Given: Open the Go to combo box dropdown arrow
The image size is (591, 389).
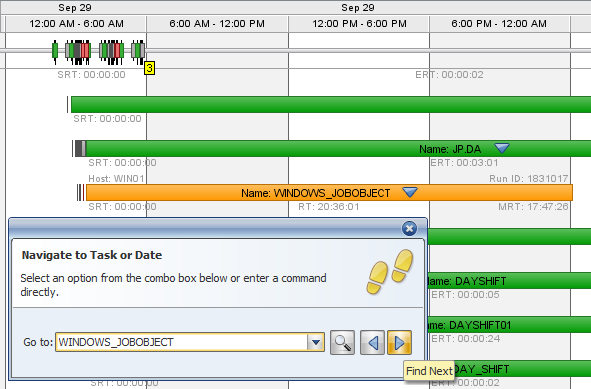Looking at the screenshot, I should coord(316,342).
